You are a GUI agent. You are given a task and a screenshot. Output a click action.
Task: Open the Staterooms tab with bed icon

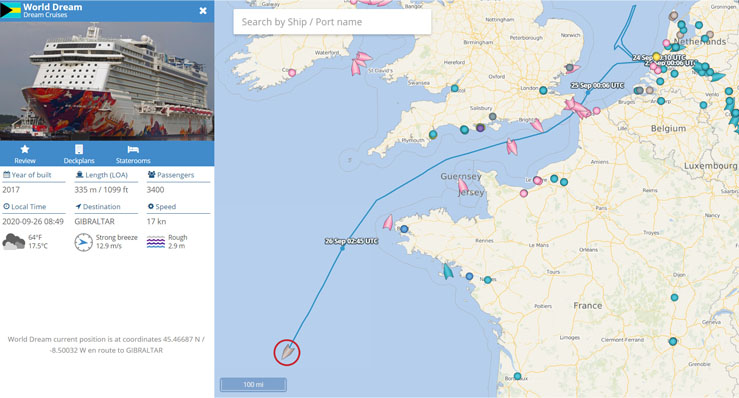tap(133, 154)
